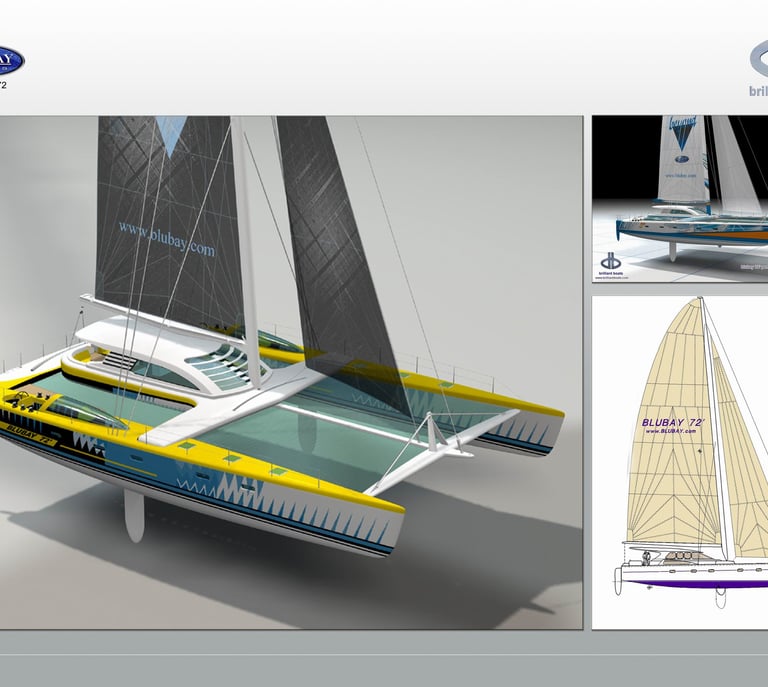Click the blue oval Blubay logo
Image resolution: width=768 pixels, height=687 pixels.
(x=11, y=61)
